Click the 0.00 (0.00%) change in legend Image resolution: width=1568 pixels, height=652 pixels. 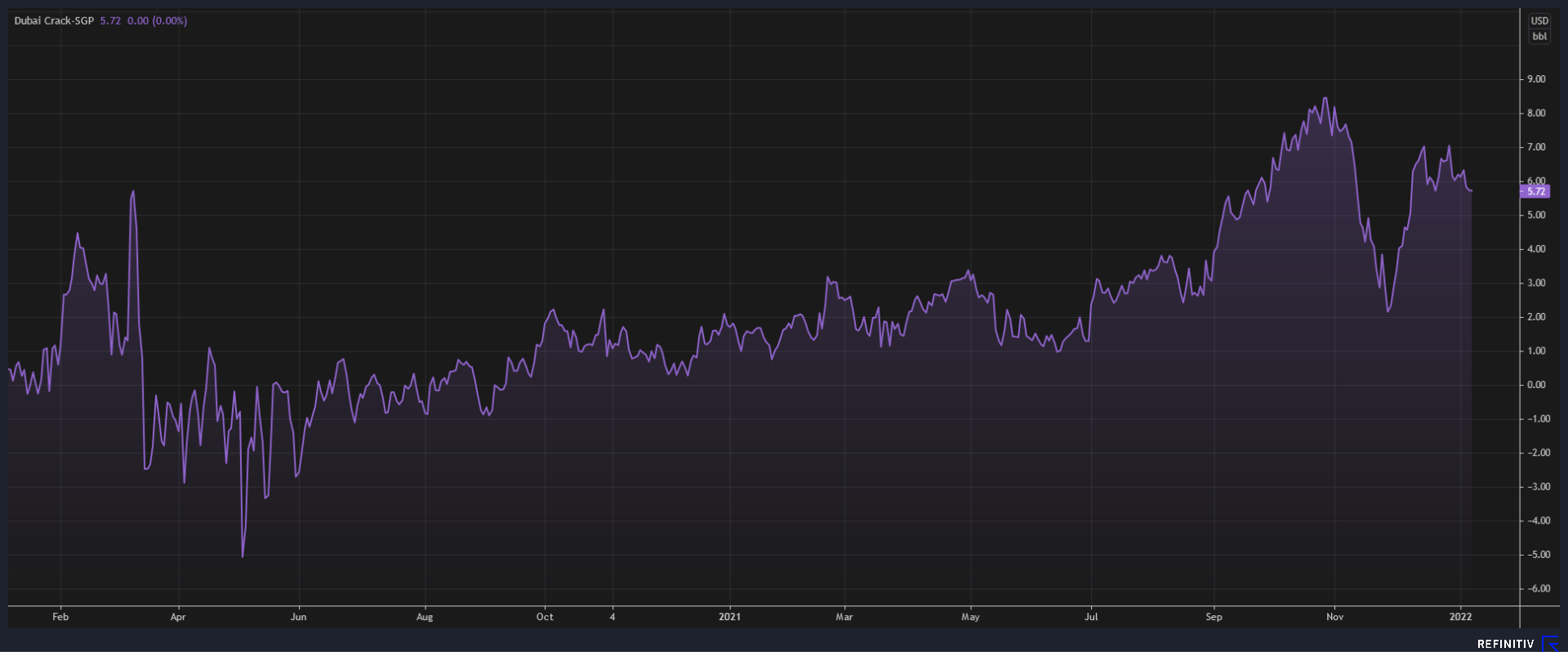click(x=157, y=21)
